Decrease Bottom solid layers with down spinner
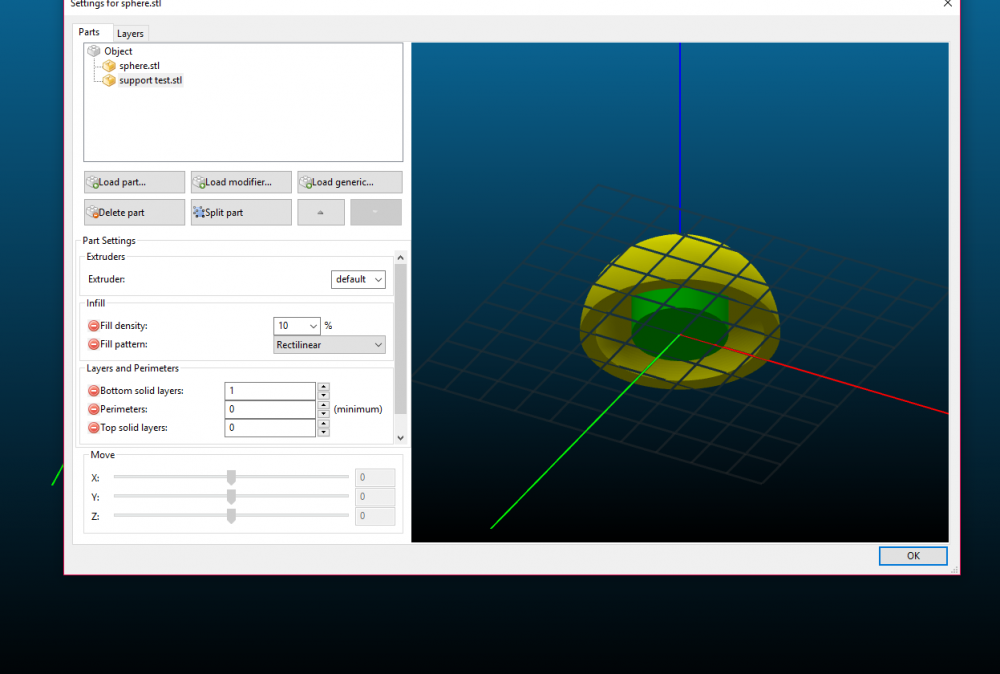 323,395
